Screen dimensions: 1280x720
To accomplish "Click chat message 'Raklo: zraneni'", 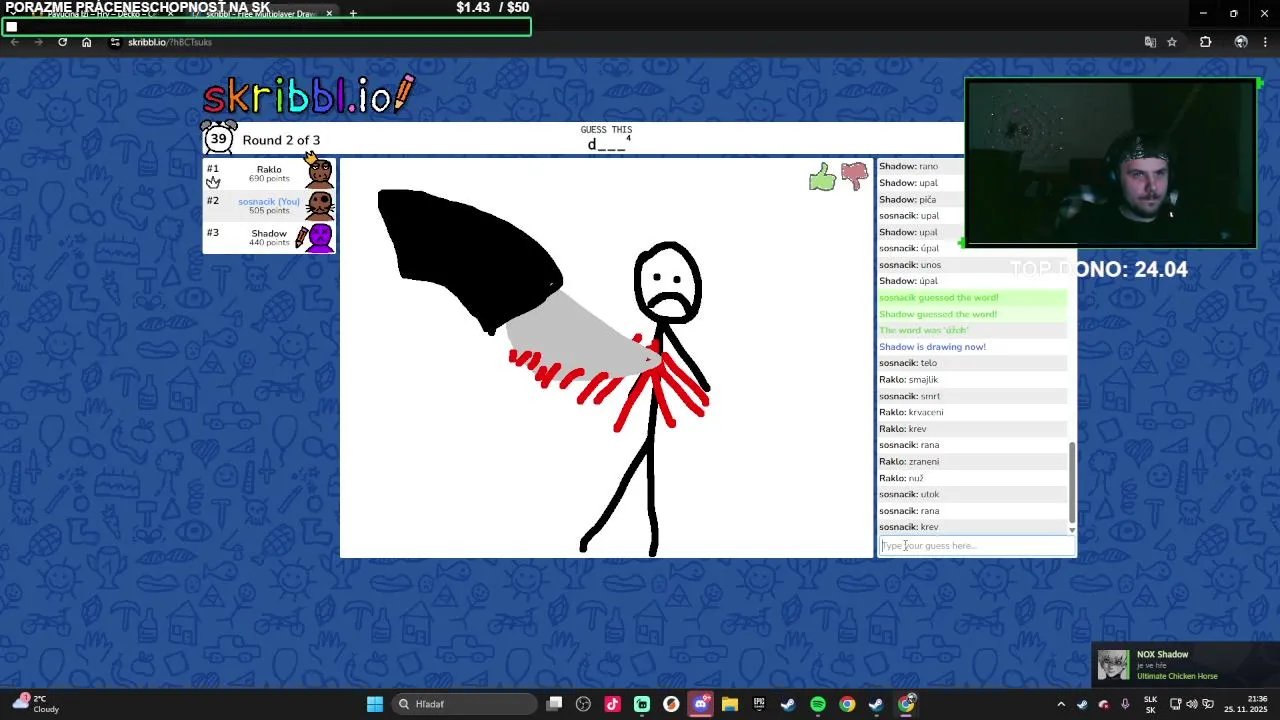I will 909,461.
